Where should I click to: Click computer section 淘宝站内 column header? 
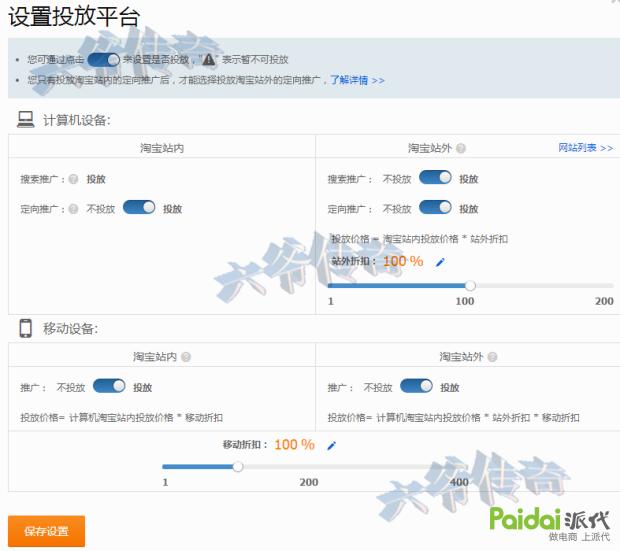162,148
